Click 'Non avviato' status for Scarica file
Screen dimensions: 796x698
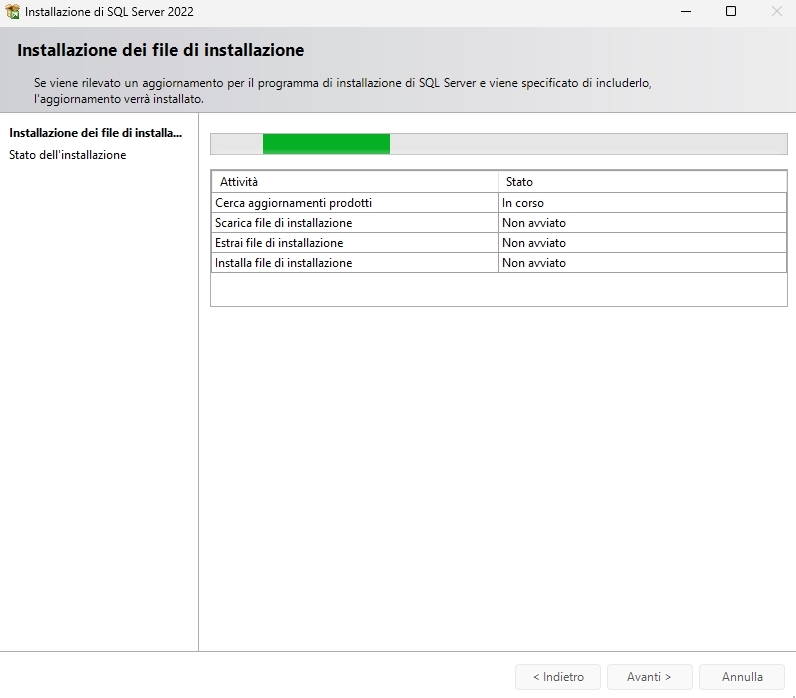pos(643,223)
